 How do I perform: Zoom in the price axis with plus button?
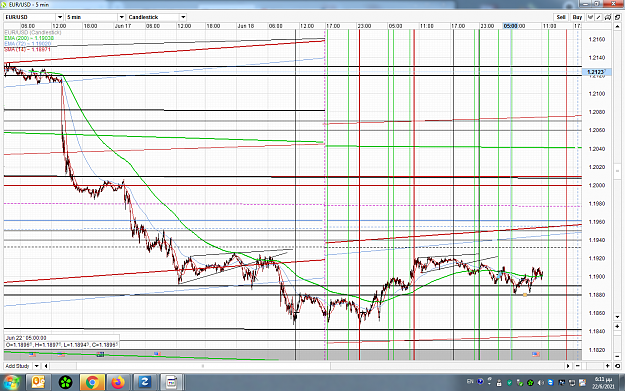617,326
